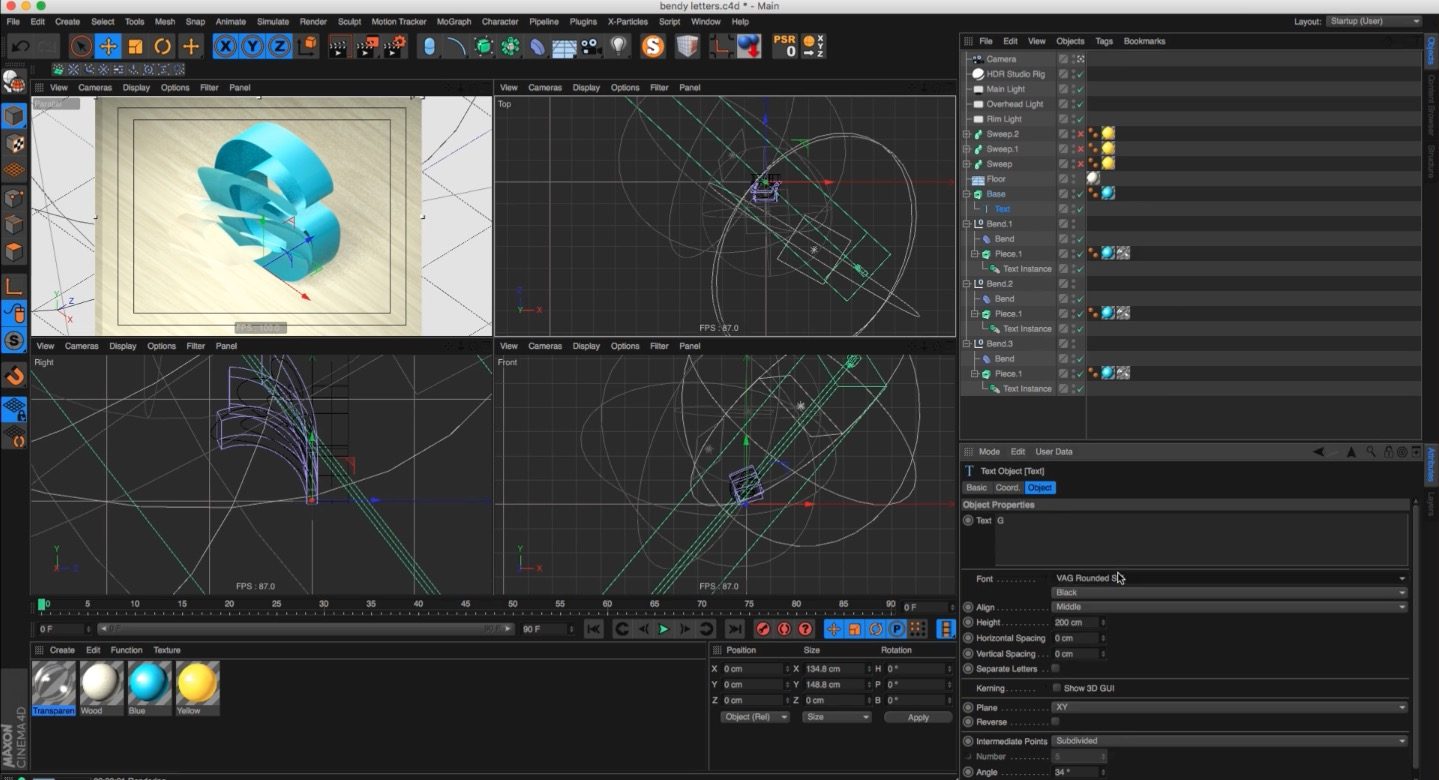Screen dimensions: 1439x780
Task: Add a camera from toolbar icon
Action: 591,46
